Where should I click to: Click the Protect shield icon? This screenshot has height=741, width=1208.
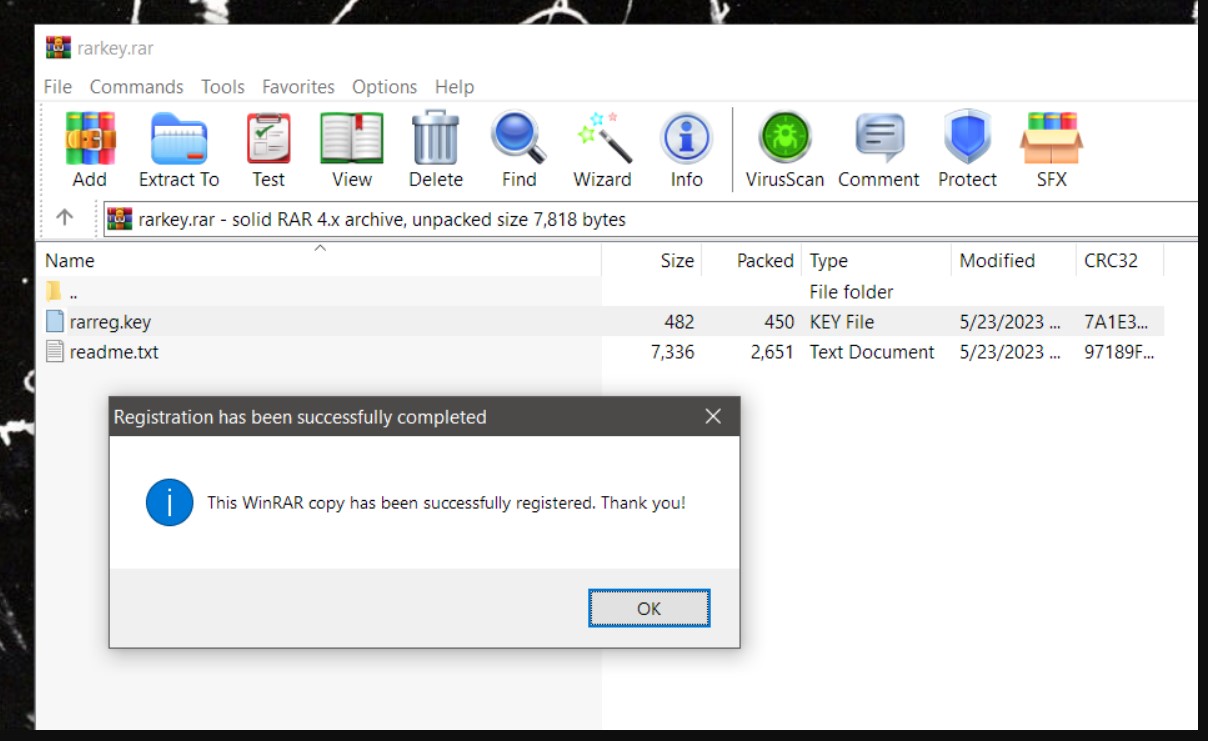point(967,140)
